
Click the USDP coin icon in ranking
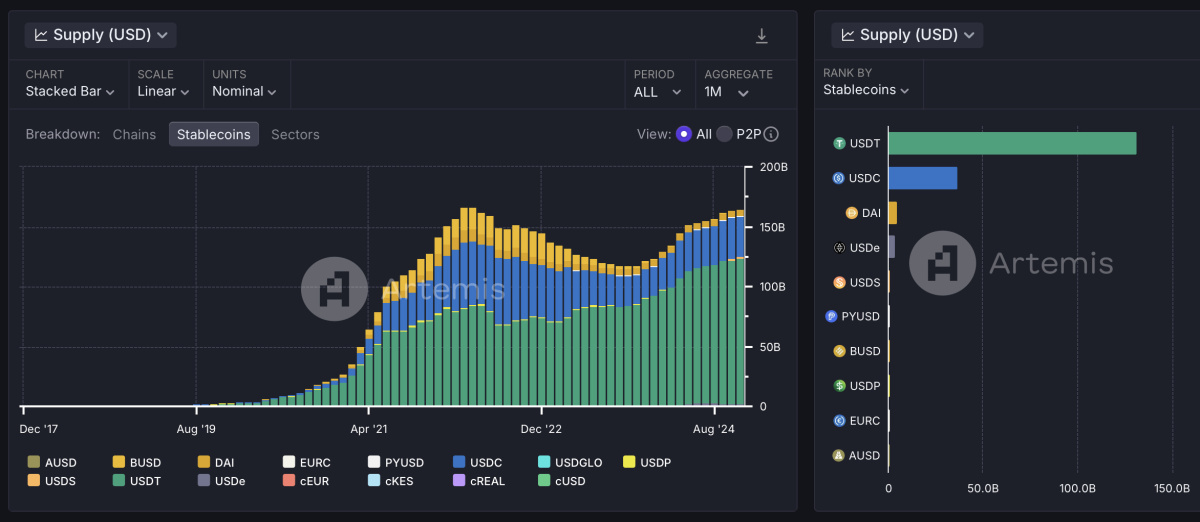pos(839,386)
